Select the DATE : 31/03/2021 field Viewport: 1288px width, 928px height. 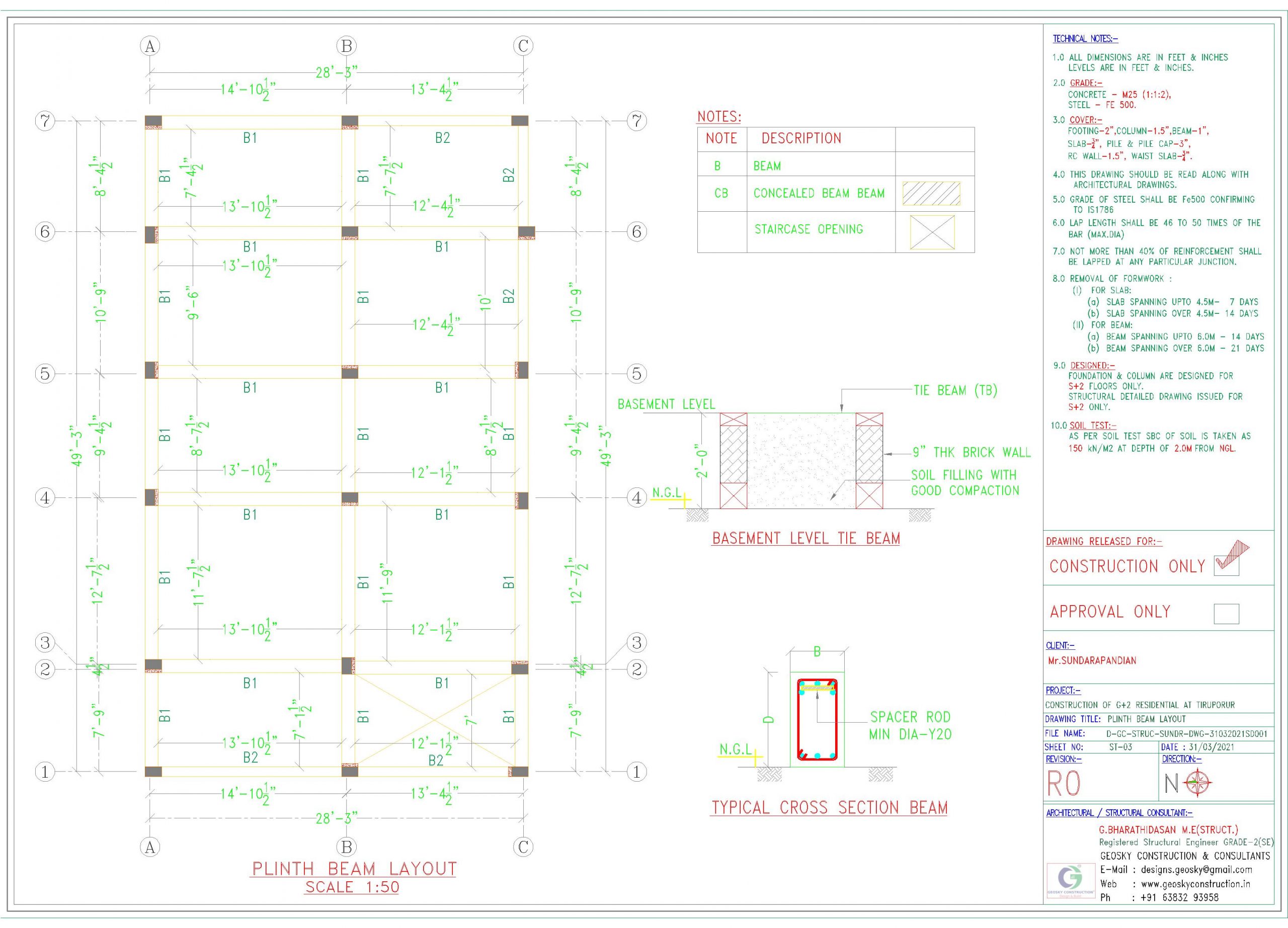point(1198,747)
